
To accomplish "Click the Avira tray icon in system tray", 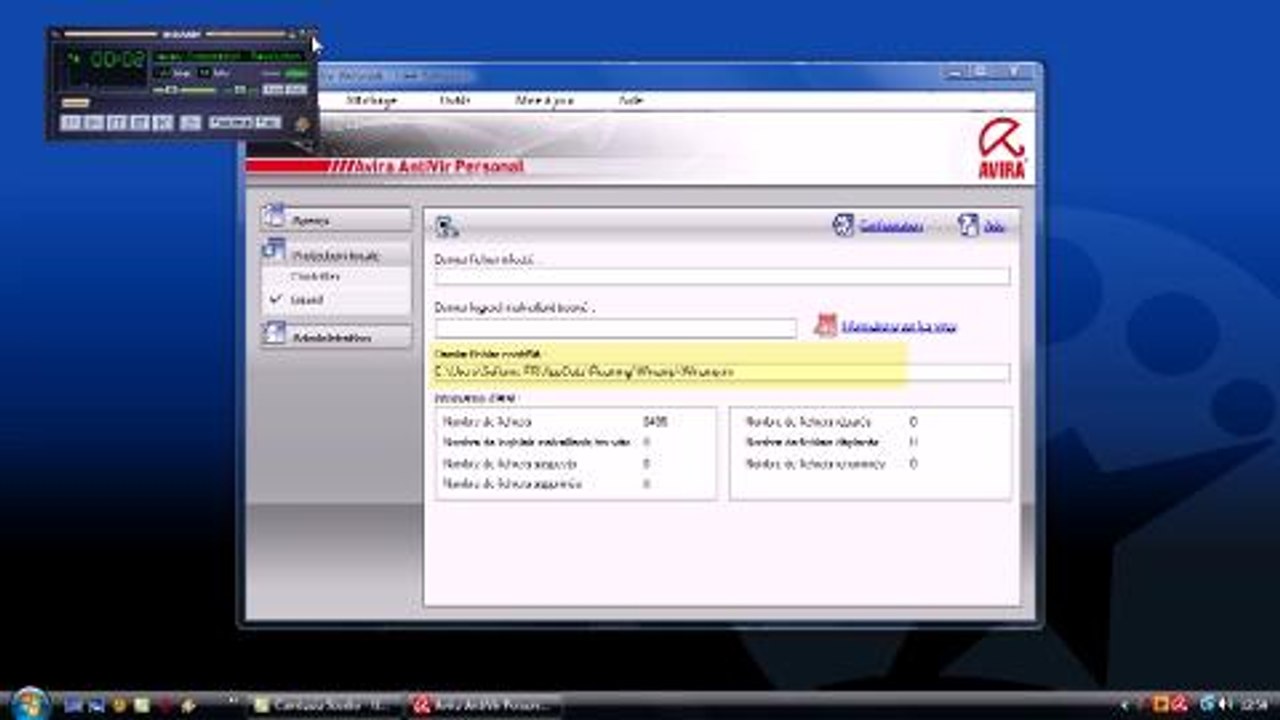I will [x=1180, y=704].
